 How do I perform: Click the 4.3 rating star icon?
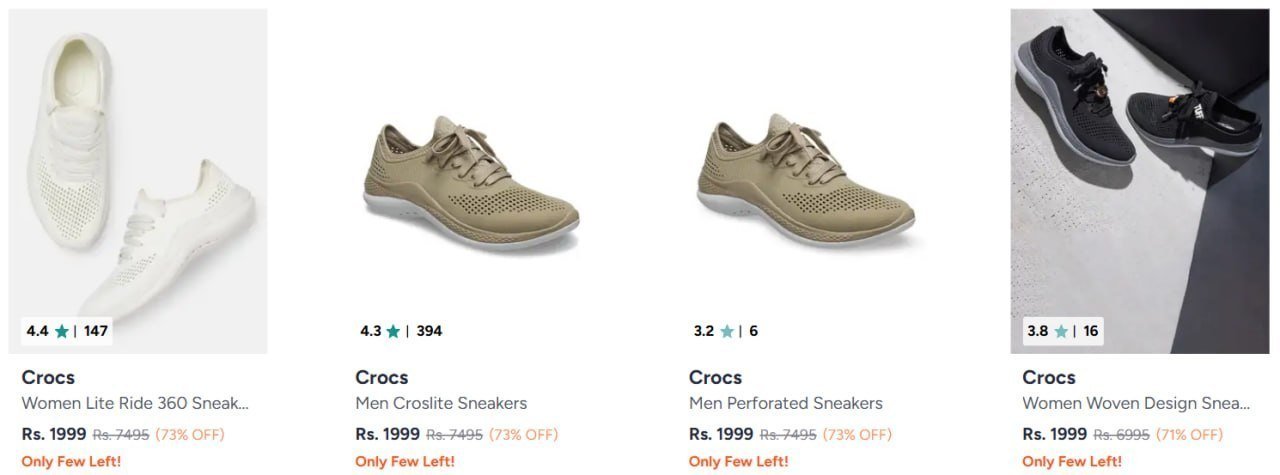[x=393, y=331]
